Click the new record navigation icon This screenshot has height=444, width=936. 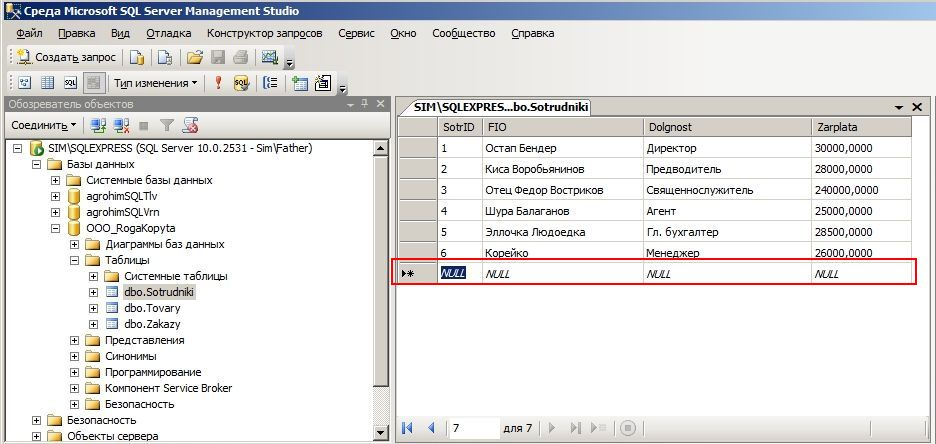click(599, 428)
